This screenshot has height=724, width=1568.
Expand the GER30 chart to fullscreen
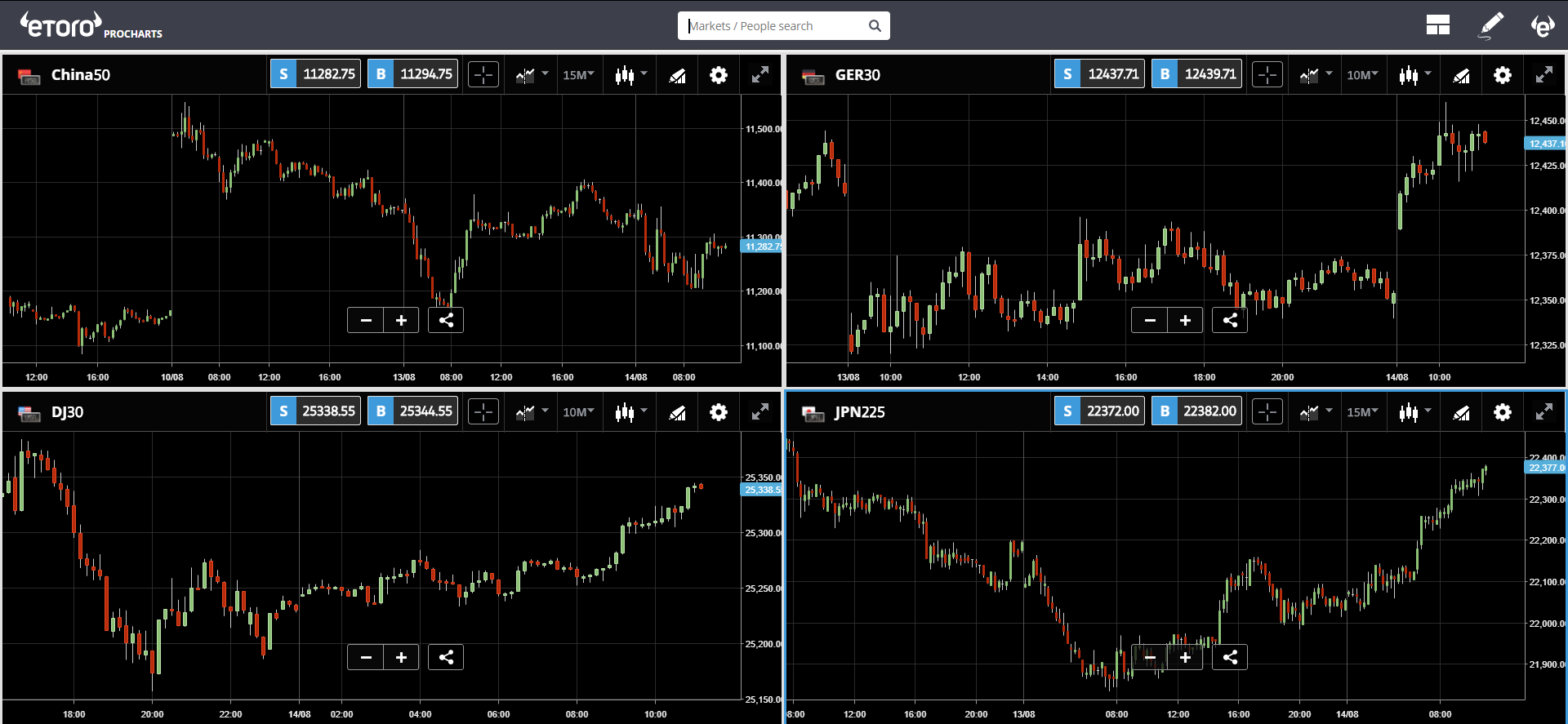(x=1543, y=75)
